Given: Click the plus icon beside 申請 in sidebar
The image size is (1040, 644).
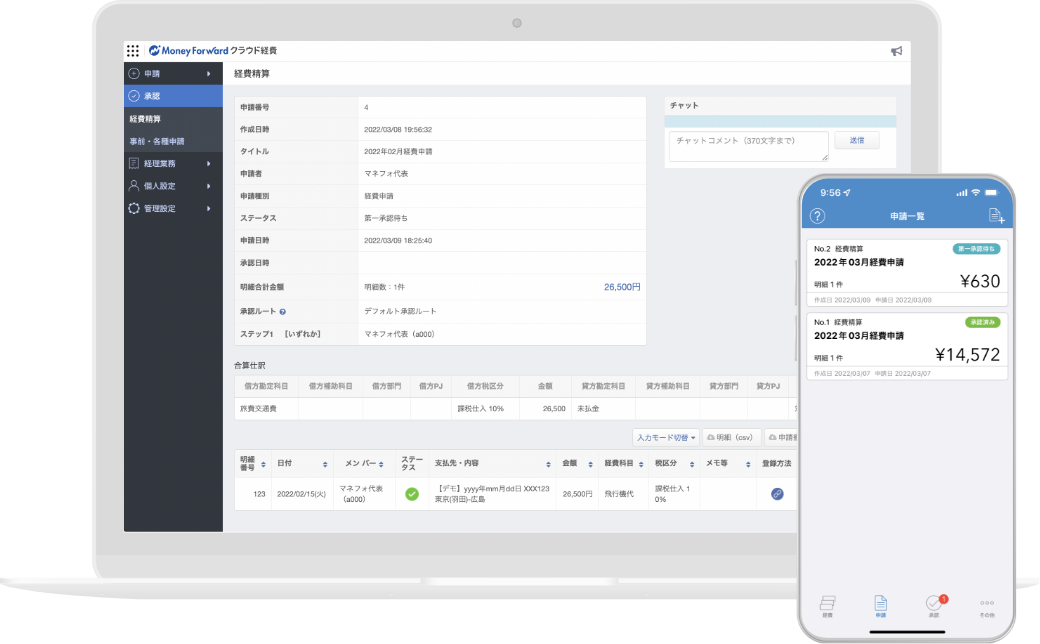Looking at the screenshot, I should (x=134, y=74).
